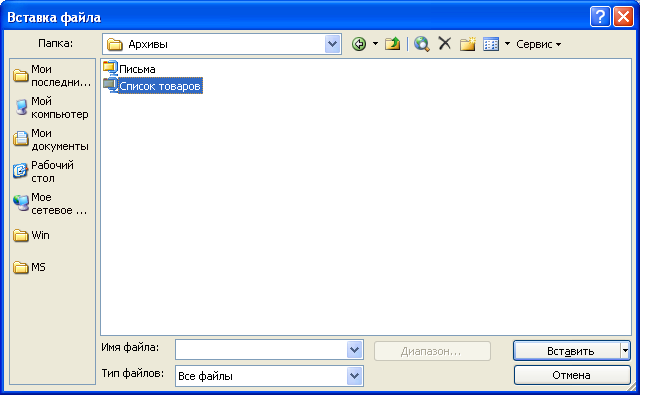Click the Вставить button

(x=567, y=351)
